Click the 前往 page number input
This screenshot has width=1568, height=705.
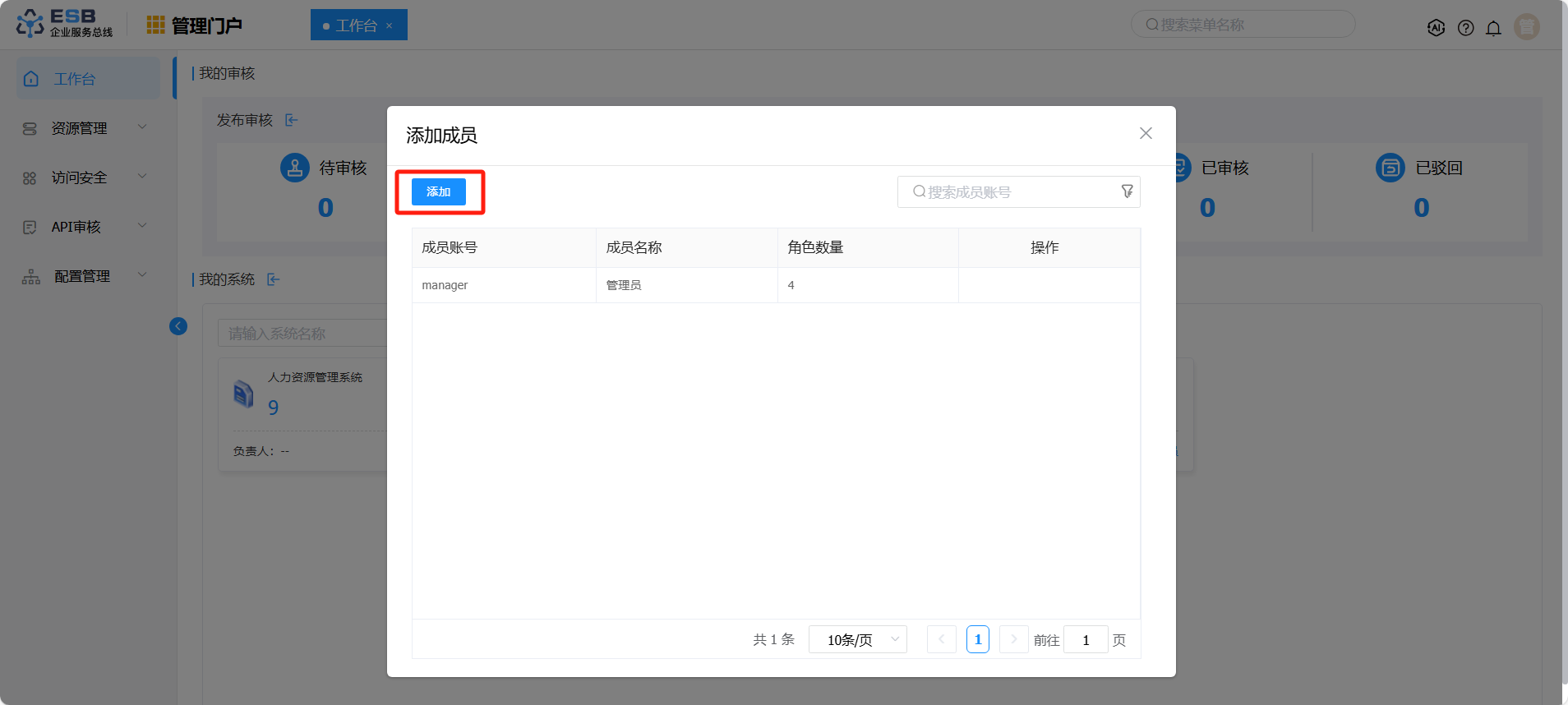(1085, 639)
